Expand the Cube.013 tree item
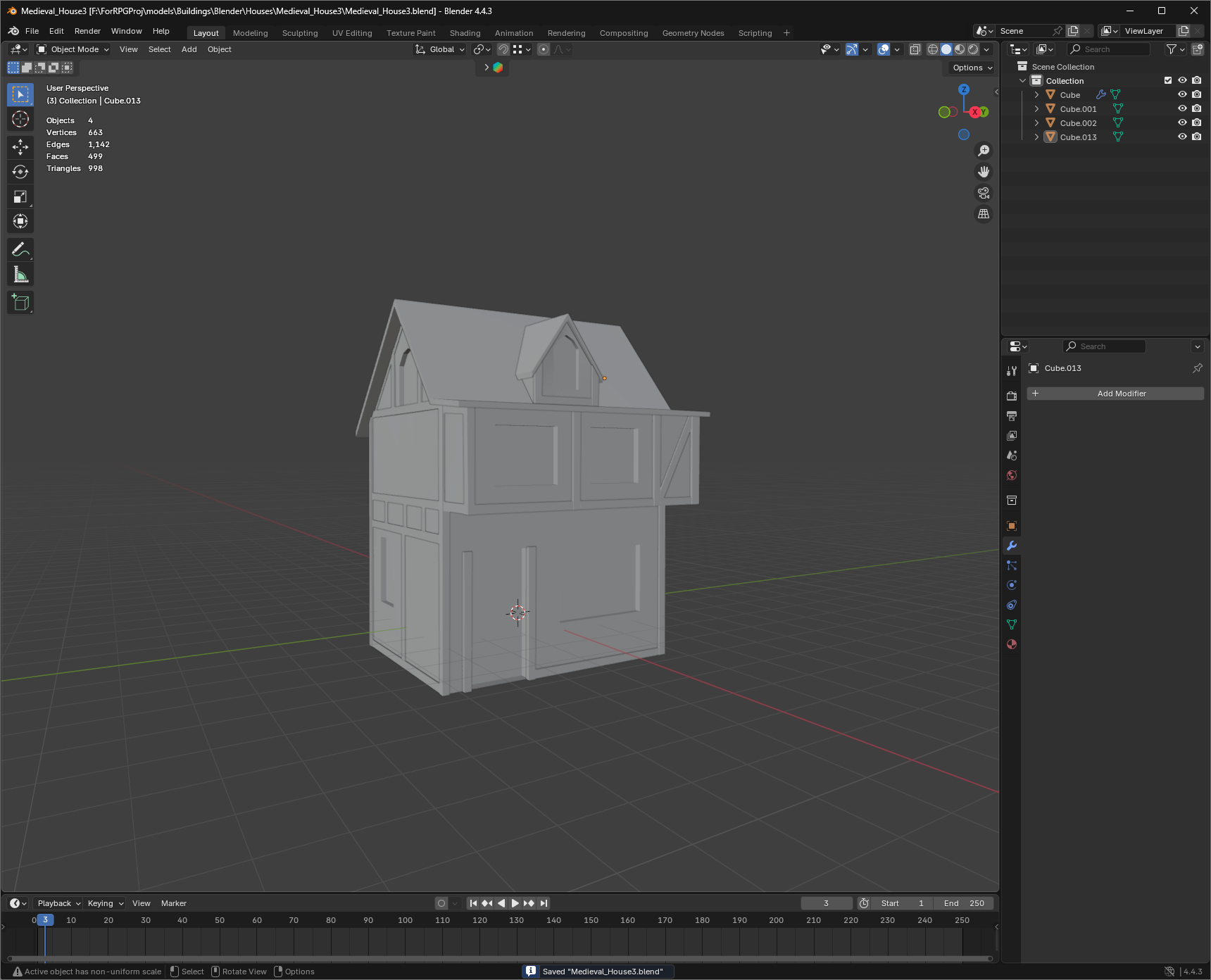Screen dimensions: 1211x980 pyautogui.click(x=1036, y=137)
